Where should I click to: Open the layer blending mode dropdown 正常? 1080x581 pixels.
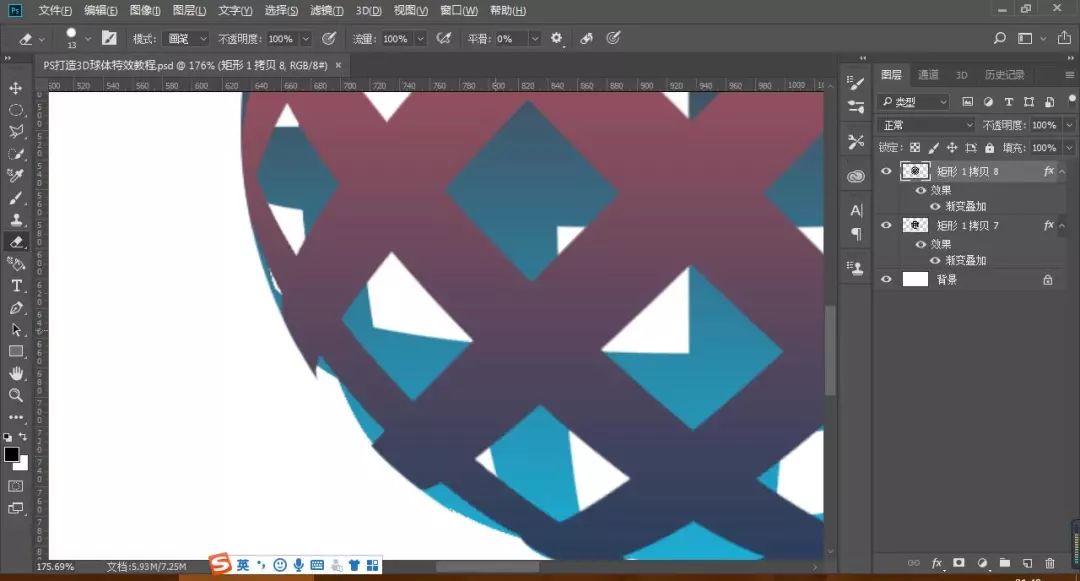pyautogui.click(x=923, y=124)
